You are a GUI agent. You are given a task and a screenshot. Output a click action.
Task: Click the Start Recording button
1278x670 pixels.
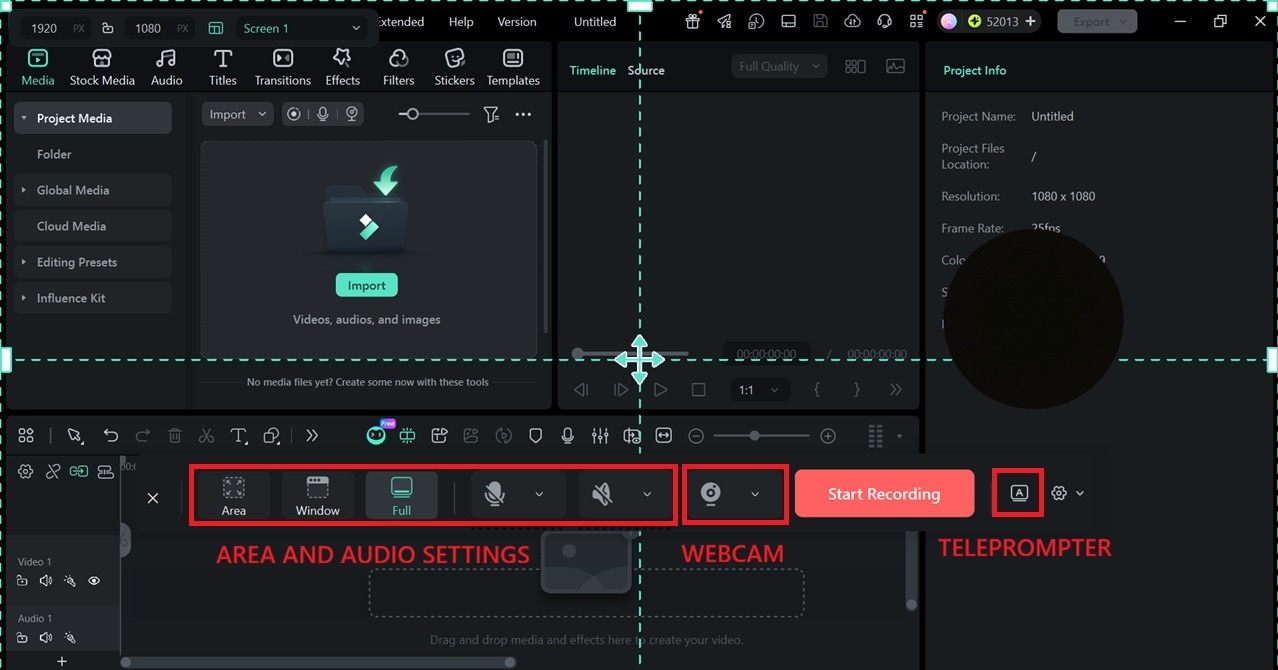[x=884, y=494]
